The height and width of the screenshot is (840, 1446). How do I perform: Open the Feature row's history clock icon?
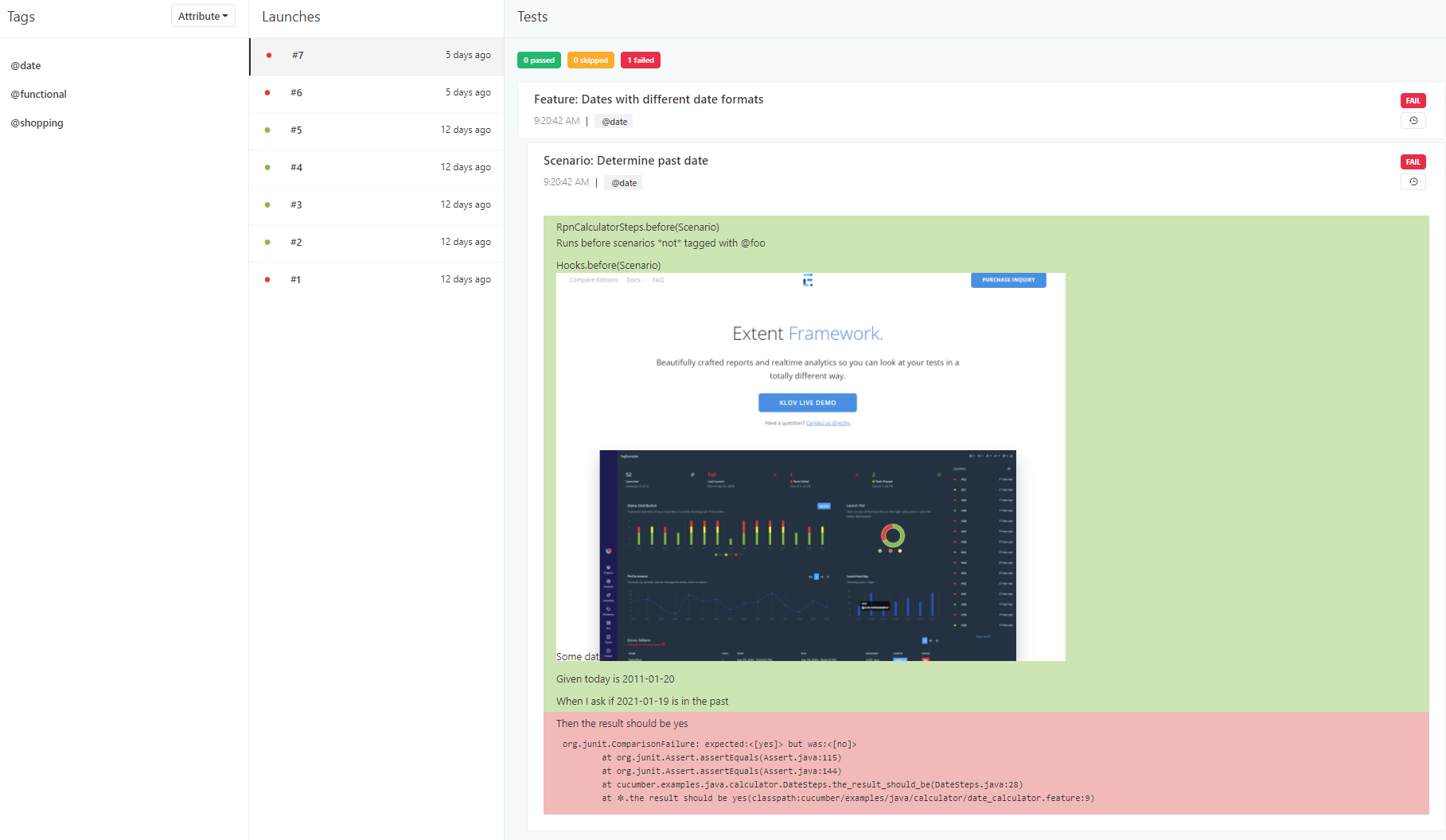pyautogui.click(x=1413, y=121)
